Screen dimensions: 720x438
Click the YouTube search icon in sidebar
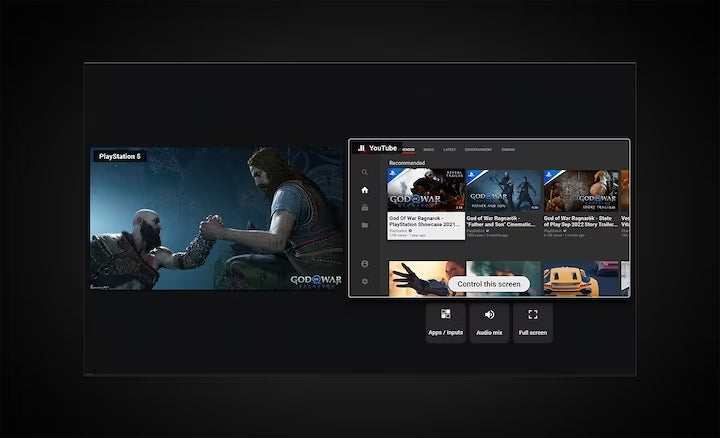coord(365,172)
